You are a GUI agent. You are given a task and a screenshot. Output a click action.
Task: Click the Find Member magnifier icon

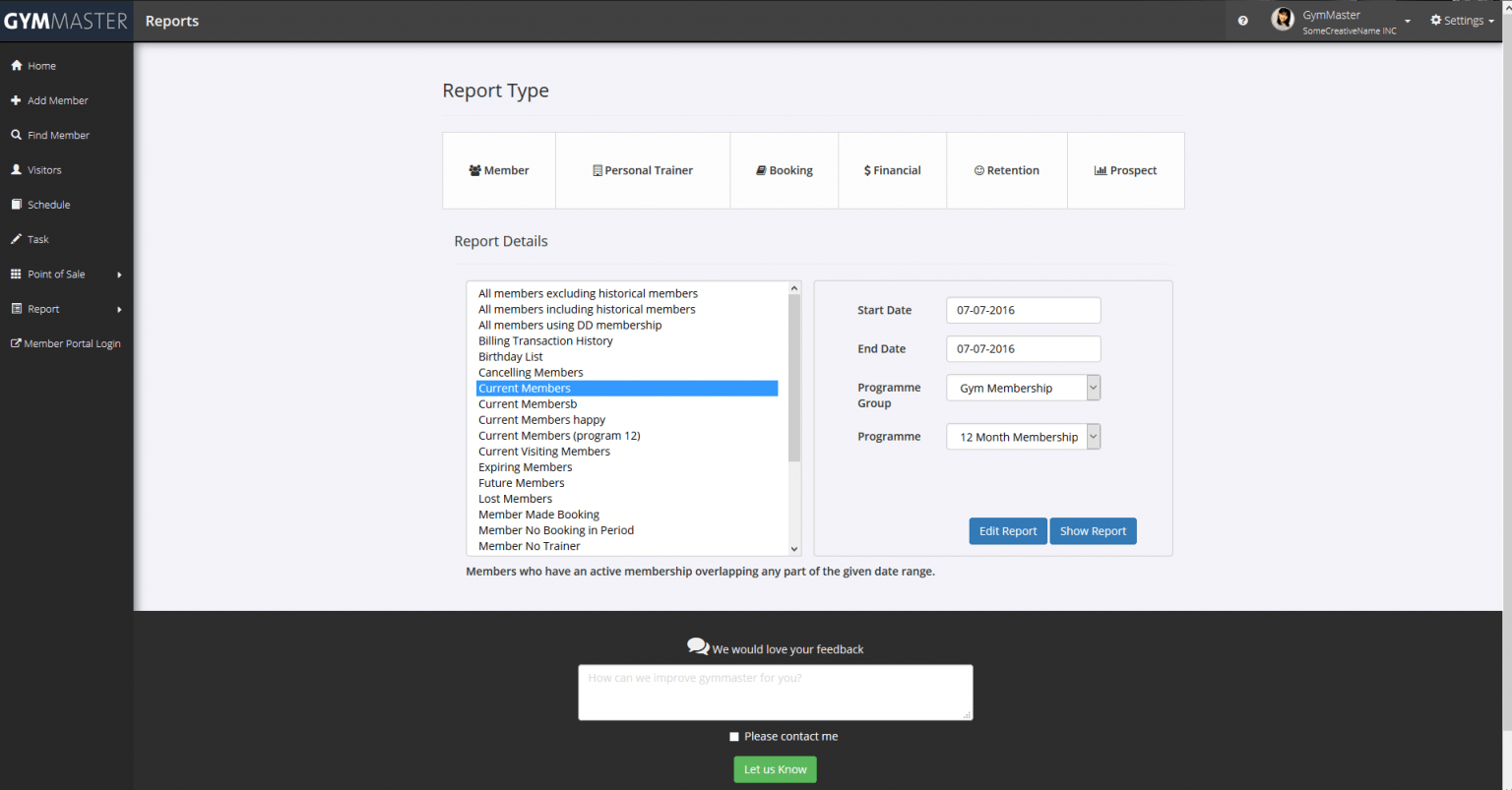16,135
